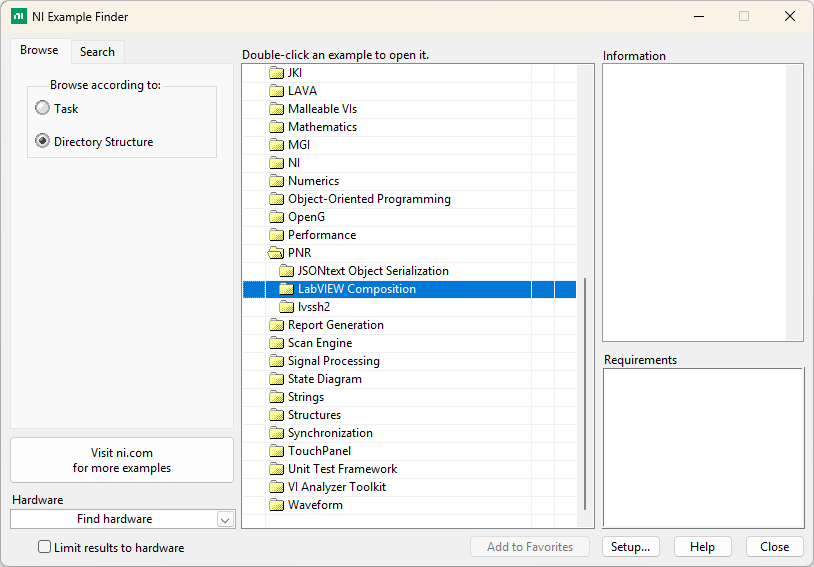The height and width of the screenshot is (567, 814).
Task: Click the LAVA folder icon
Action: click(276, 91)
